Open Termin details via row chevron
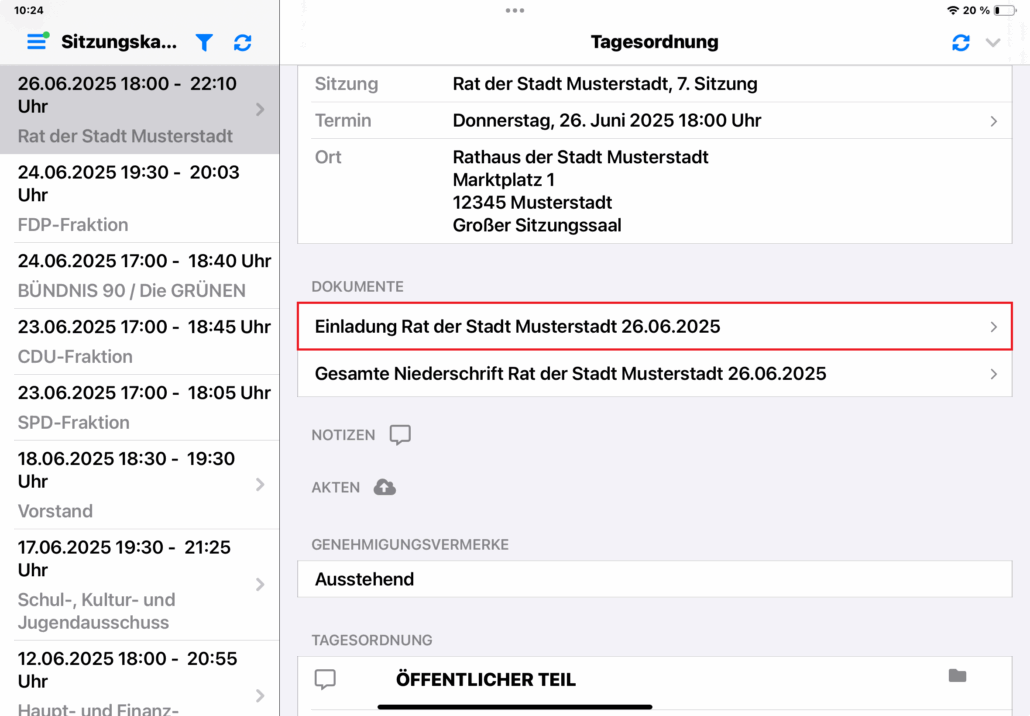This screenshot has width=1030, height=716. (993, 121)
